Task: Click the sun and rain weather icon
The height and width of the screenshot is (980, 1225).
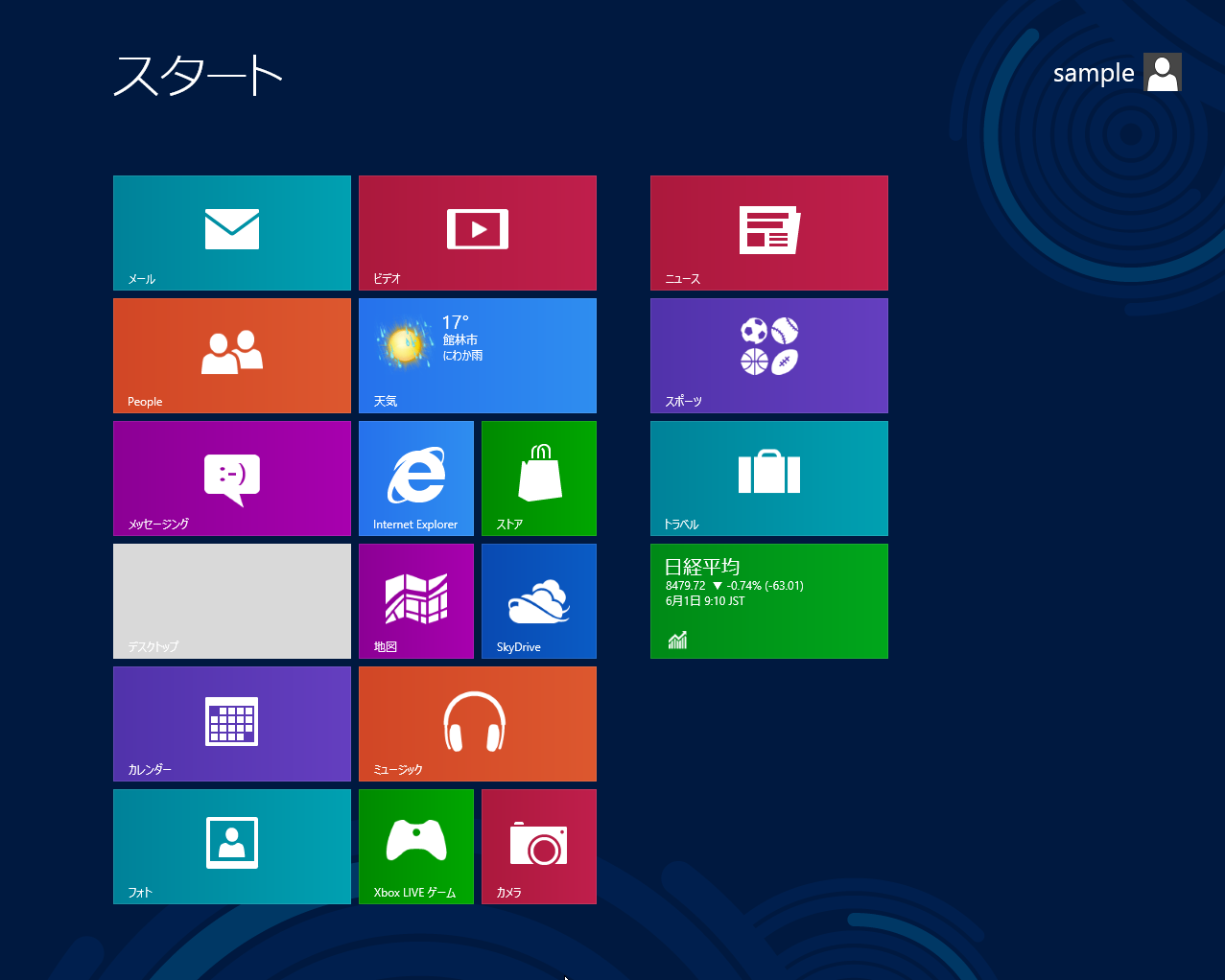Action: pos(405,343)
